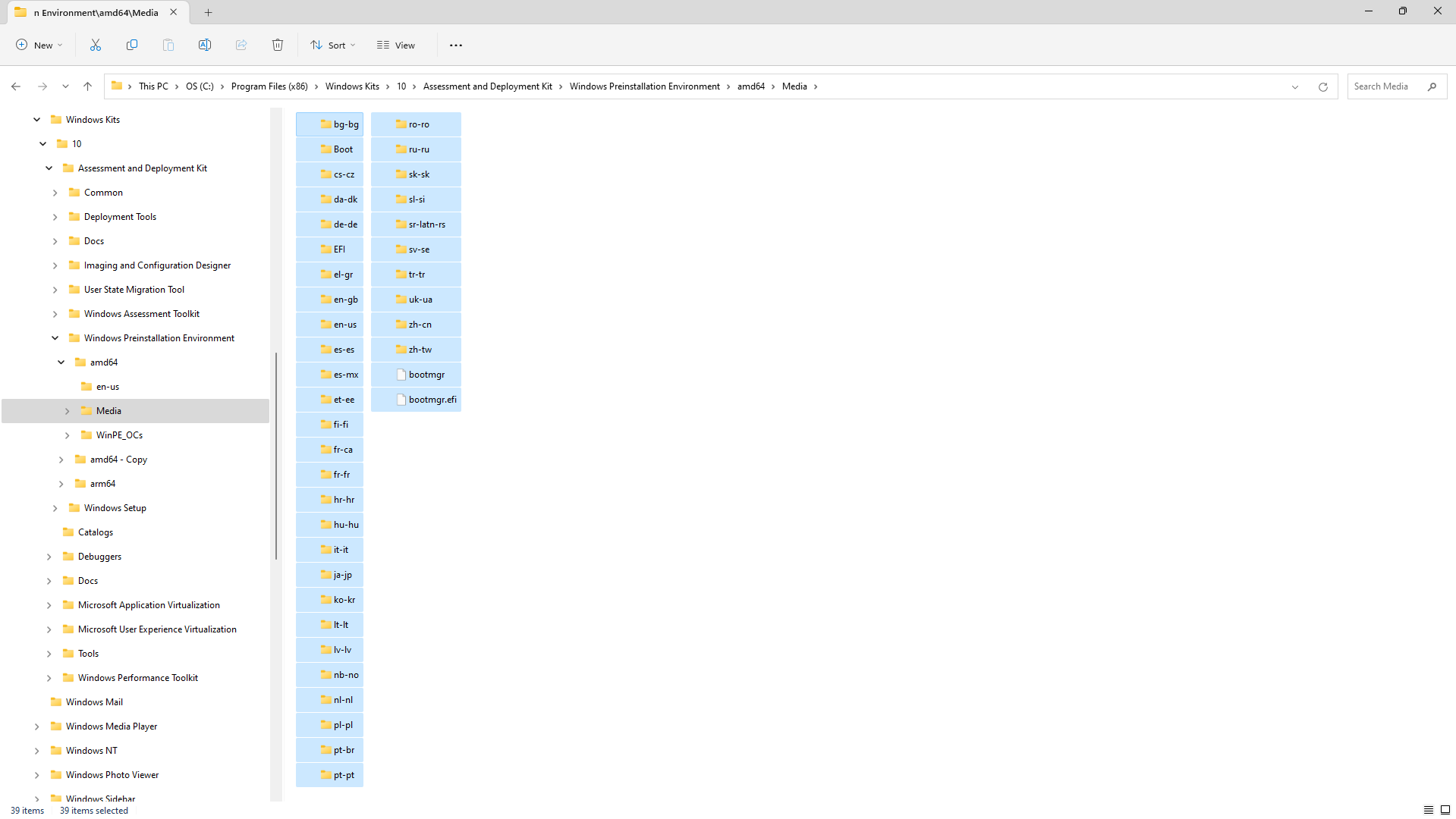Click the Delete trash can icon
Screen dimensions: 1456x819
(x=278, y=45)
